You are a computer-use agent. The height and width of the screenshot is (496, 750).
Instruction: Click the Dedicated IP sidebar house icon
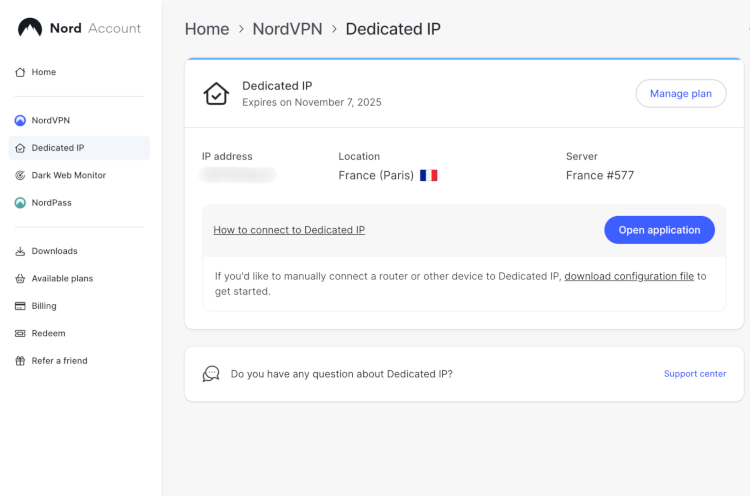point(20,148)
